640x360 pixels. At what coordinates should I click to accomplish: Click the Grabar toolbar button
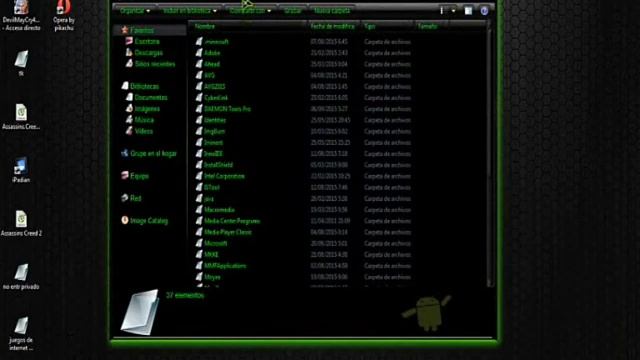293,11
